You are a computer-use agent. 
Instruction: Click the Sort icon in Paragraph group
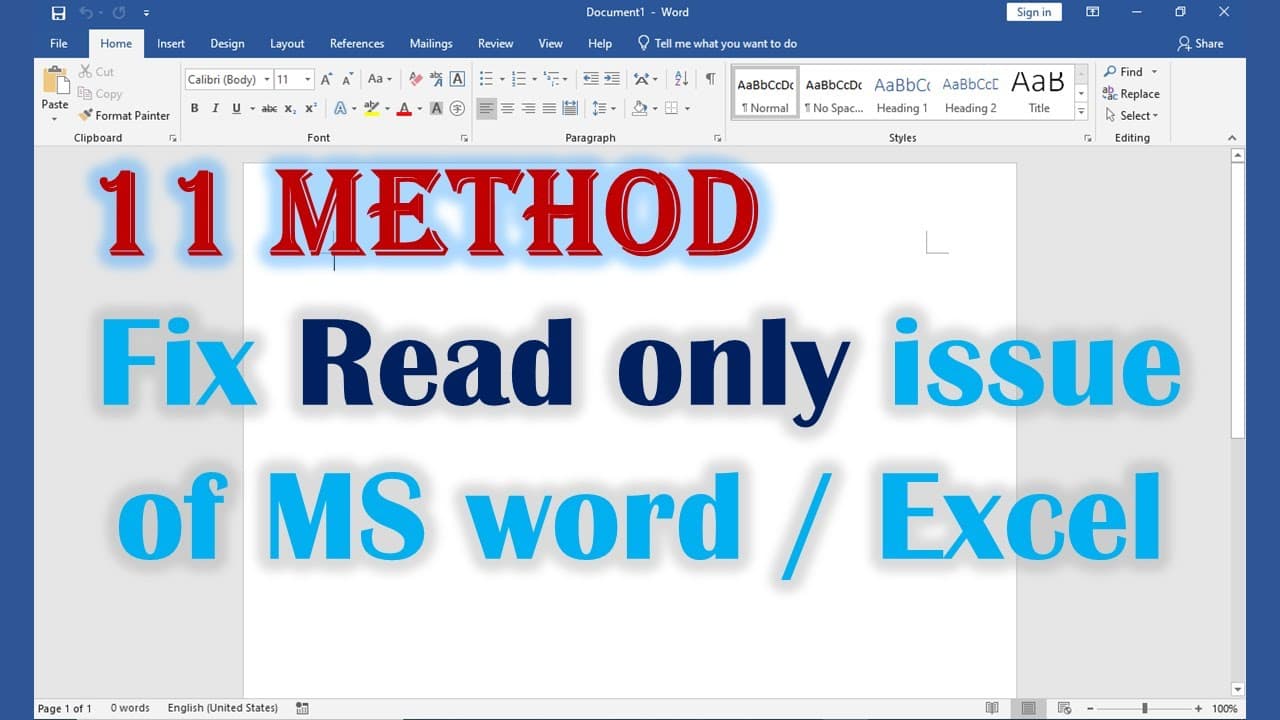click(x=681, y=79)
